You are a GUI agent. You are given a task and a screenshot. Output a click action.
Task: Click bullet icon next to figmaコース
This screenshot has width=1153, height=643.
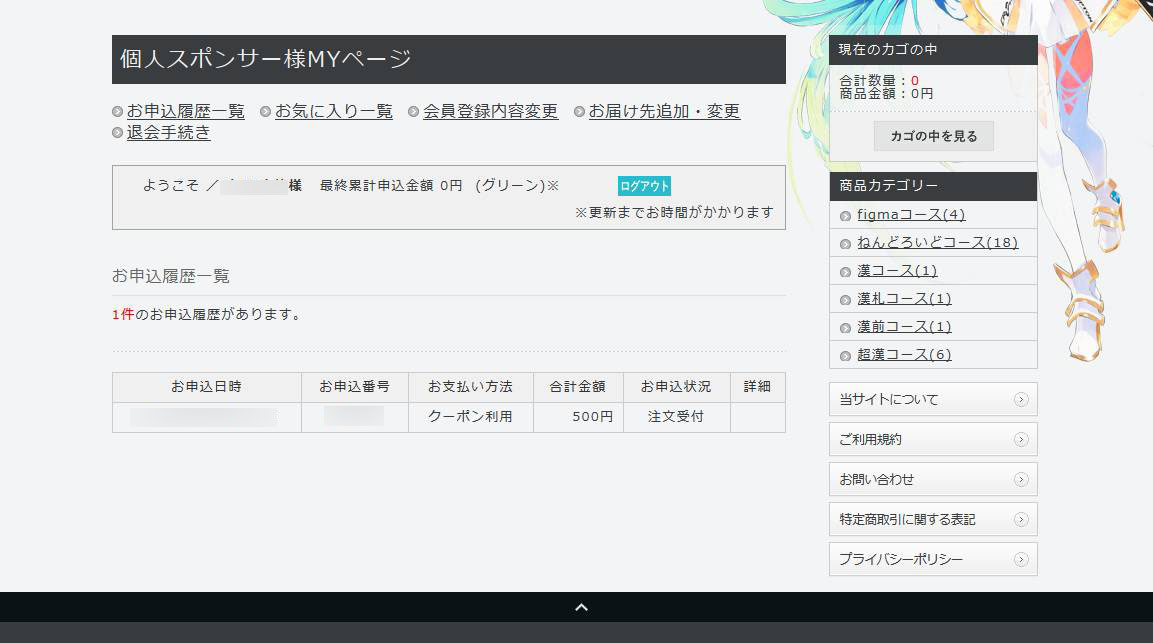[x=846, y=216]
